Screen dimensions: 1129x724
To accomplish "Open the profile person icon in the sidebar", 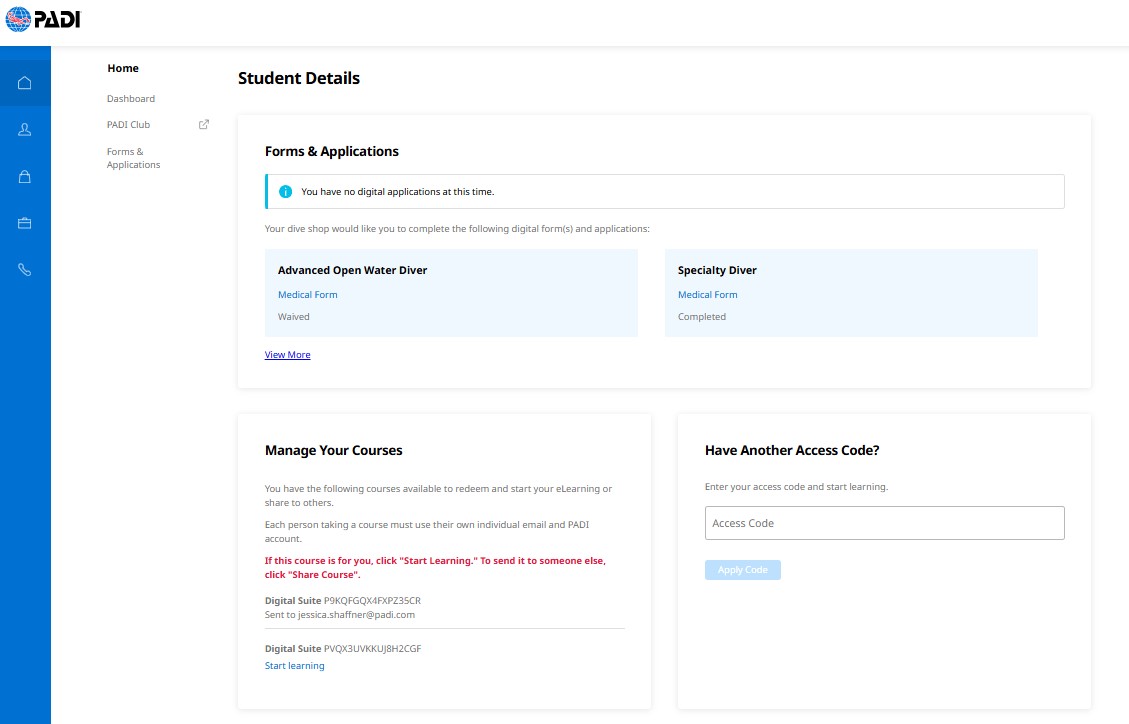I will (x=25, y=129).
